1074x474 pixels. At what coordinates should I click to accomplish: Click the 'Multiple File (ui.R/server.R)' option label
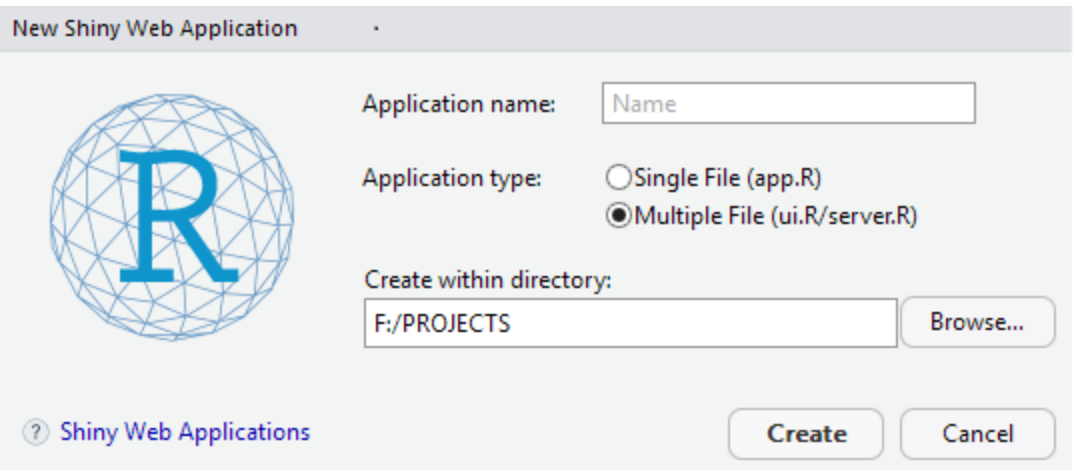pos(775,216)
